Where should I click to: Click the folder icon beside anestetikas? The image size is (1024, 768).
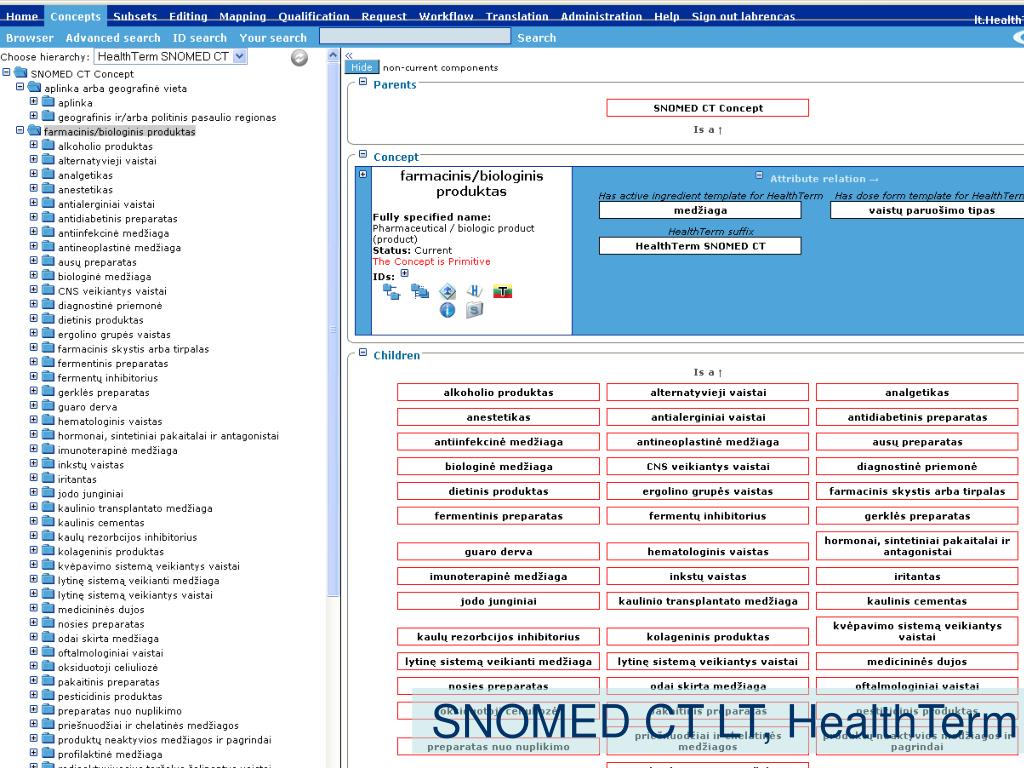click(x=48, y=189)
